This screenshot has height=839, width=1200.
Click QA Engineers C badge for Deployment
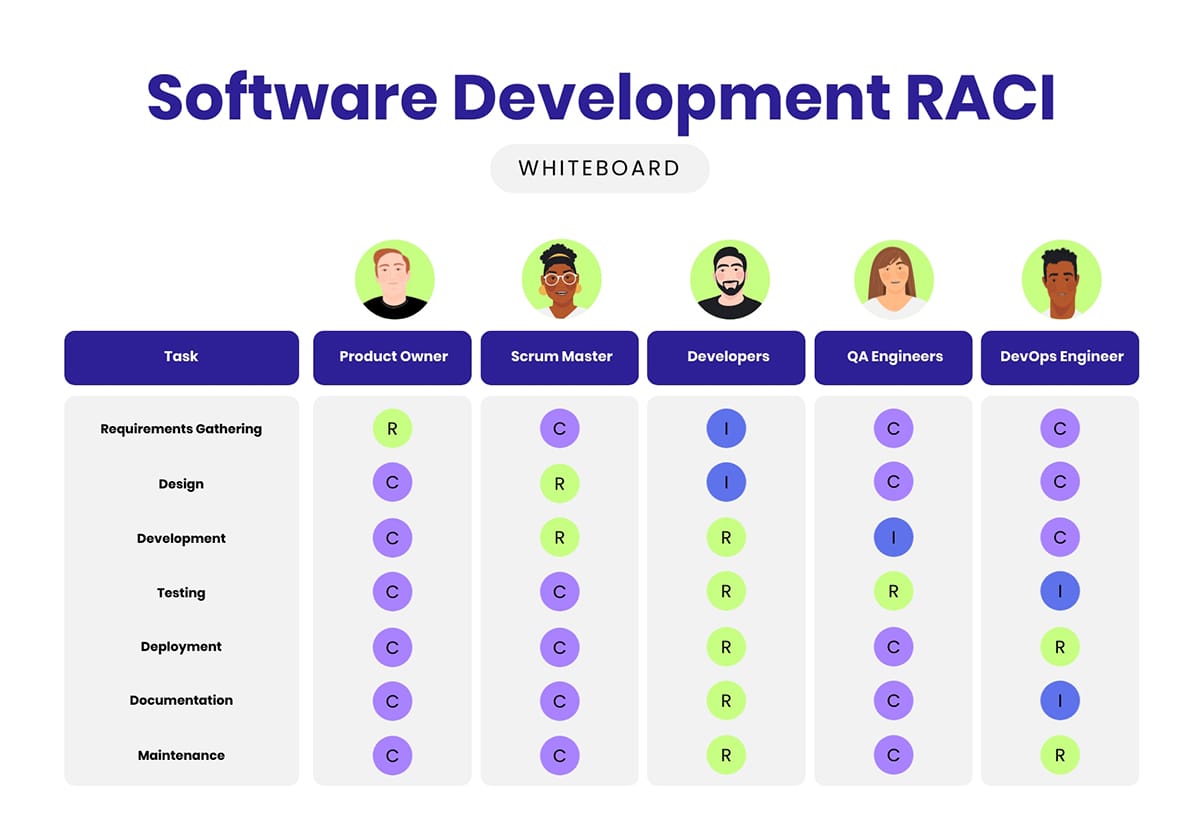click(x=893, y=647)
